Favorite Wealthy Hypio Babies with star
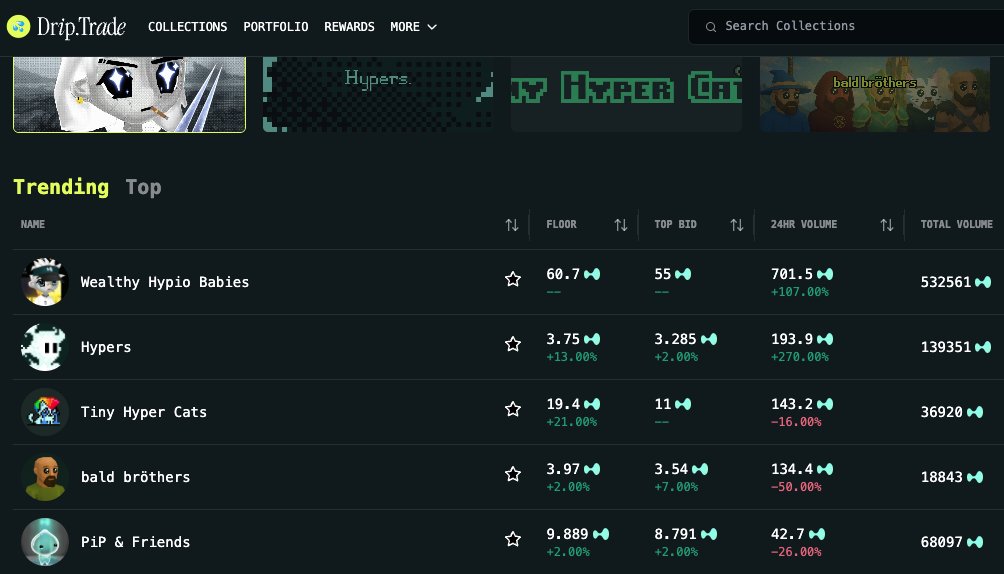Image resolution: width=1004 pixels, height=574 pixels. click(x=513, y=279)
